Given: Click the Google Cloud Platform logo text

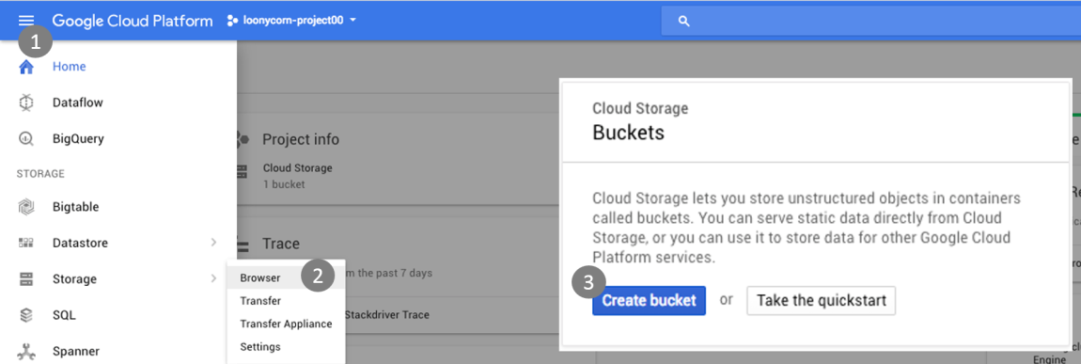Looking at the screenshot, I should [x=132, y=21].
